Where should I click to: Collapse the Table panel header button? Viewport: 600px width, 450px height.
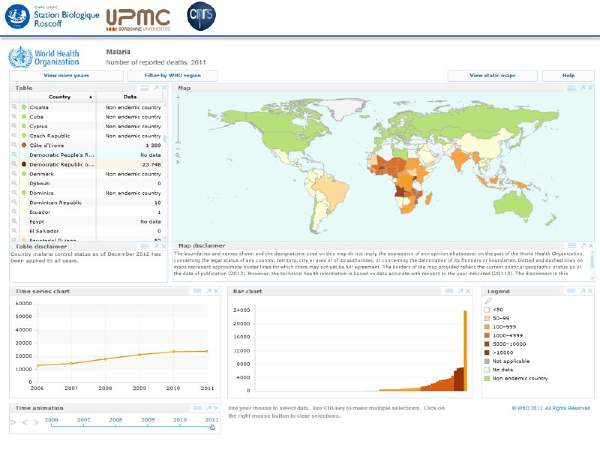(x=145, y=88)
